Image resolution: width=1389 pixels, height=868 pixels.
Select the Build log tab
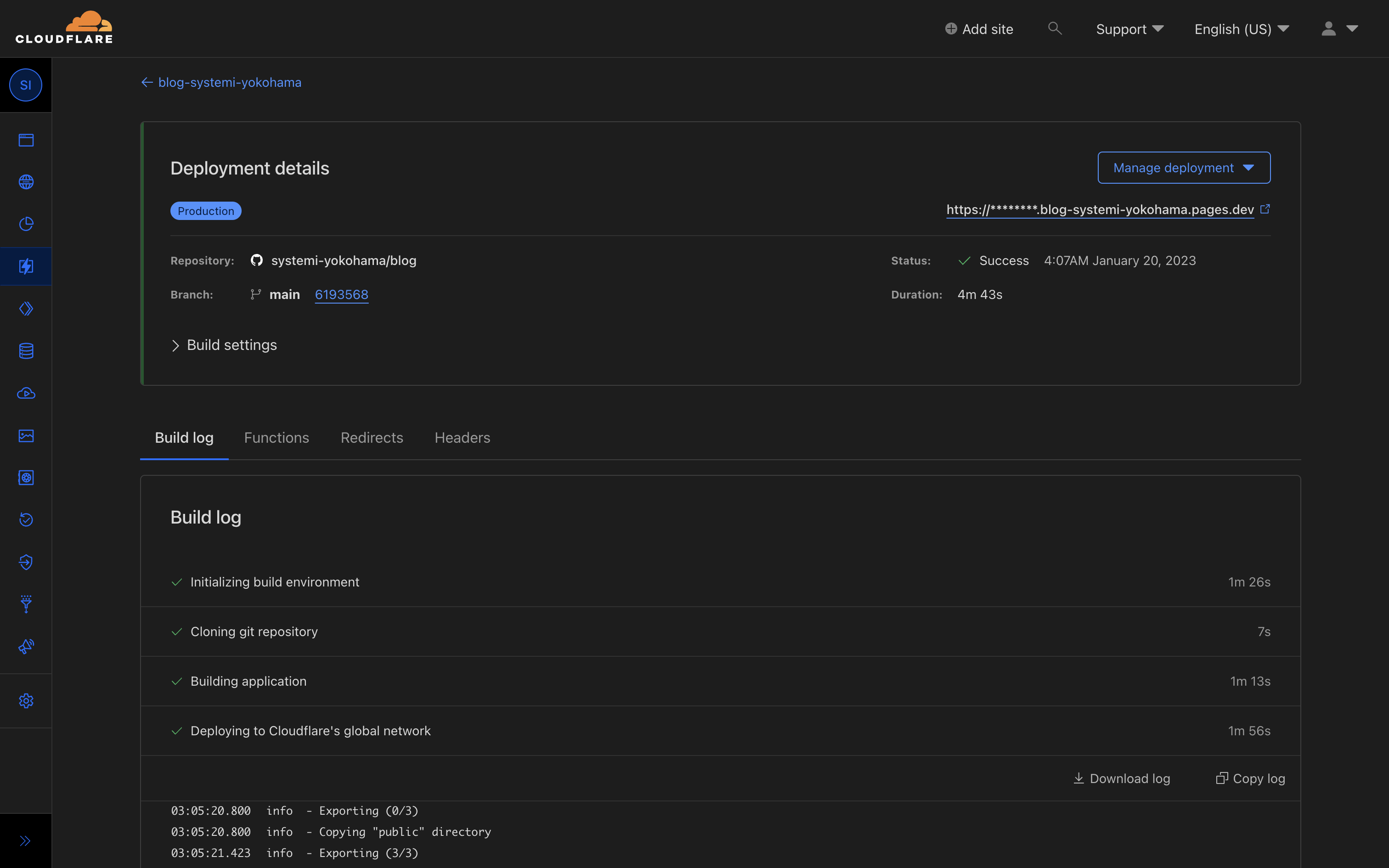[184, 437]
